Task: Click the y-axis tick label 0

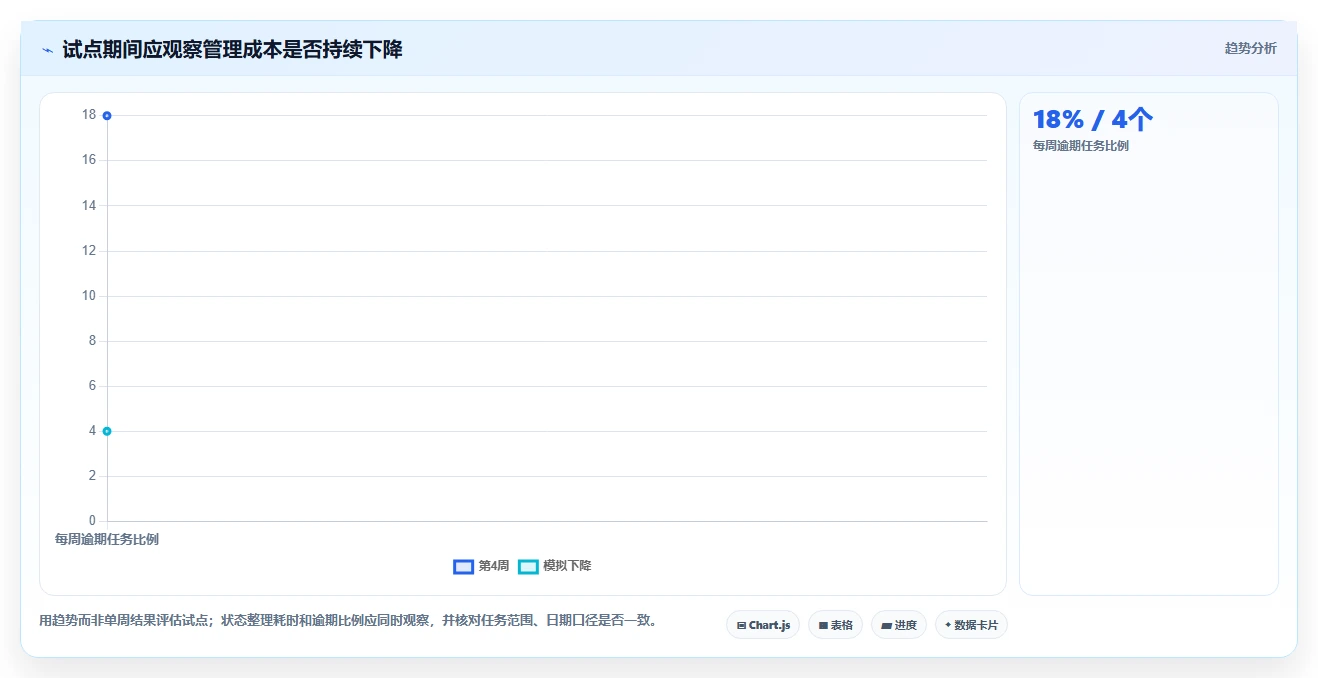Action: pyautogui.click(x=92, y=520)
